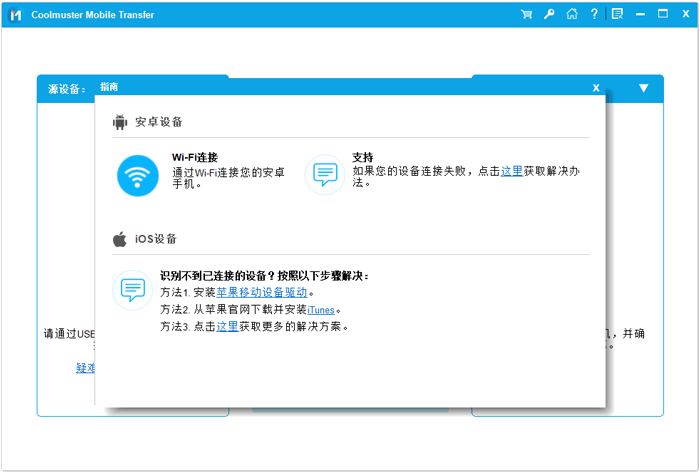Open the 这里 link in the 支持 section
The height and width of the screenshot is (472, 700).
pos(511,171)
